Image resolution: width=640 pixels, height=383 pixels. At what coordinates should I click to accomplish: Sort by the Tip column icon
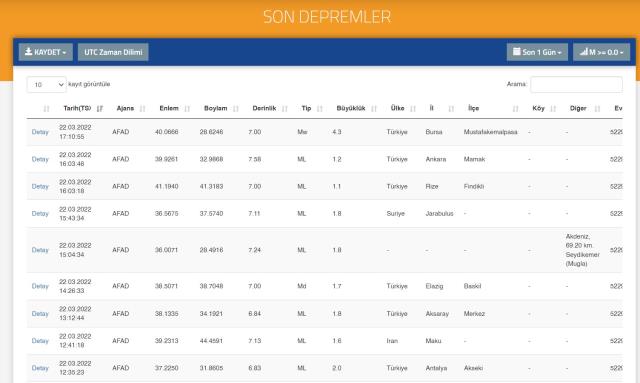click(x=320, y=109)
